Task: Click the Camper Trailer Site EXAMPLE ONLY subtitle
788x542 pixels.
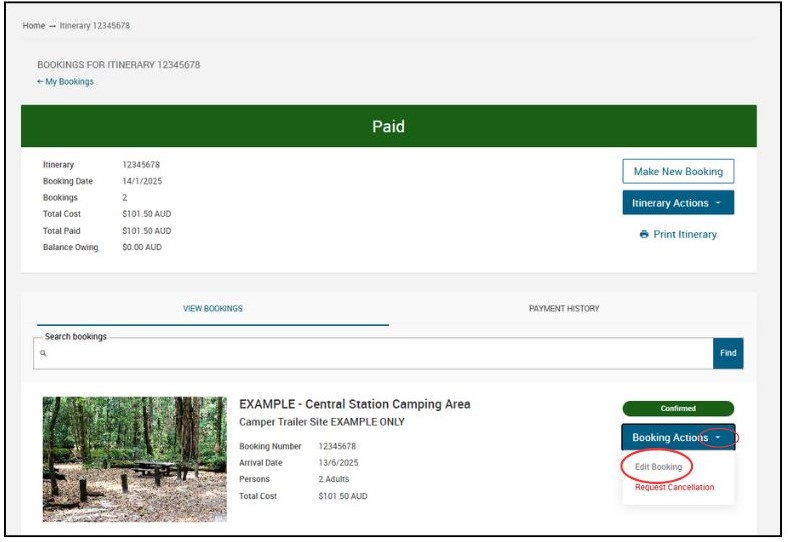Action: (x=322, y=422)
